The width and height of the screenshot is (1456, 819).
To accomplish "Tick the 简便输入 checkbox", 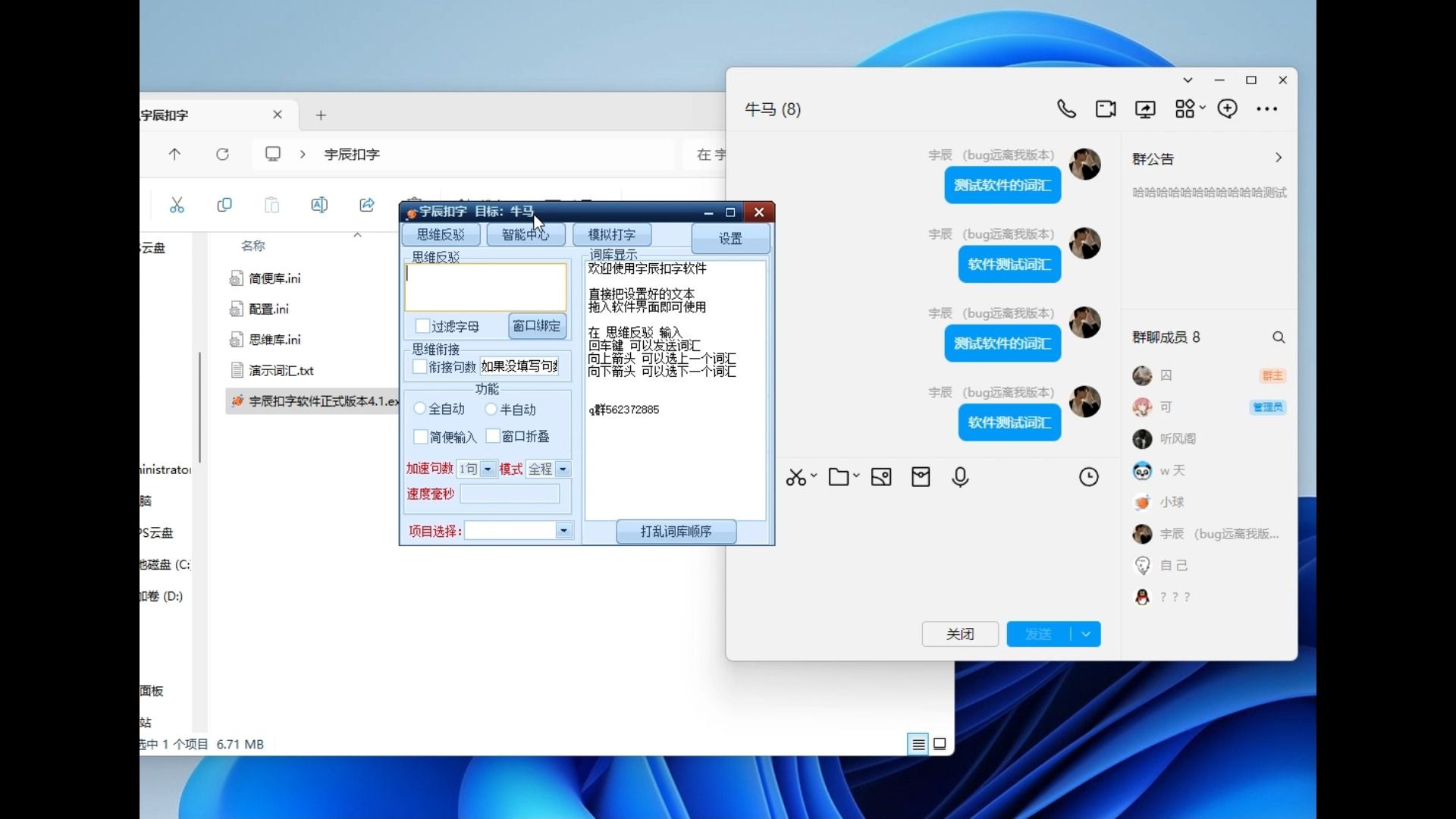I will point(421,437).
